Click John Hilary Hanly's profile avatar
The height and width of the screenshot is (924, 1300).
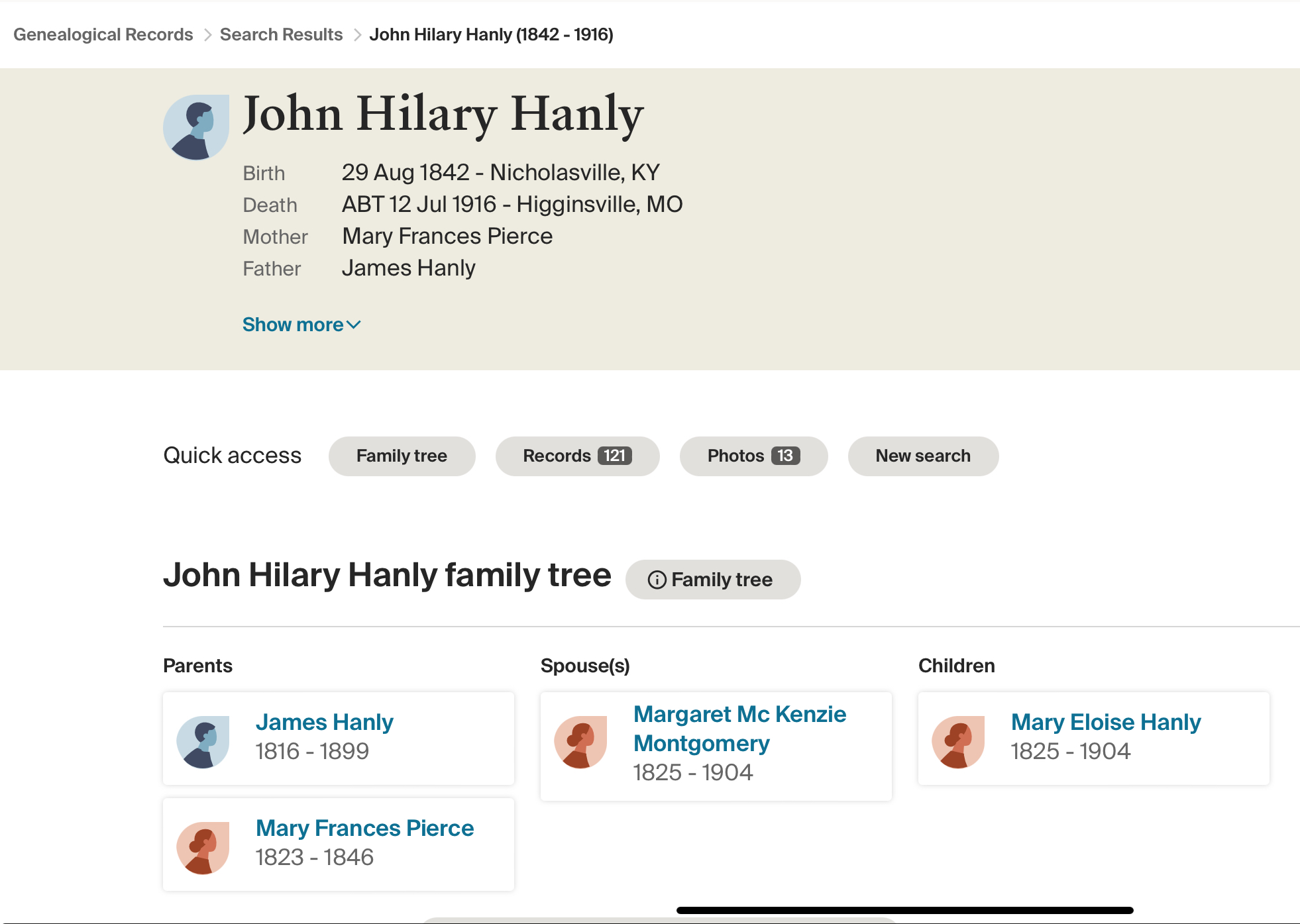pyautogui.click(x=196, y=127)
